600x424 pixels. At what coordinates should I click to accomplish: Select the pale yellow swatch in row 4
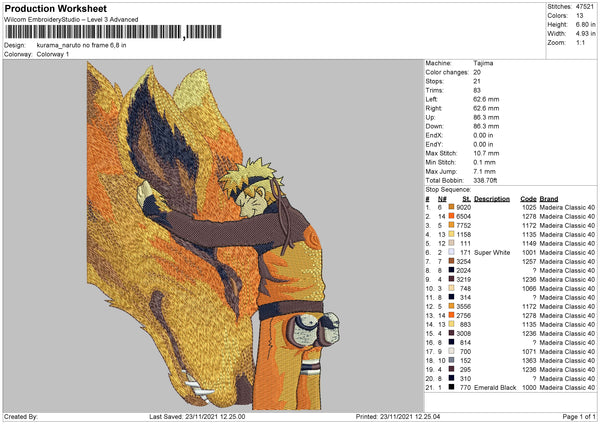tap(452, 234)
